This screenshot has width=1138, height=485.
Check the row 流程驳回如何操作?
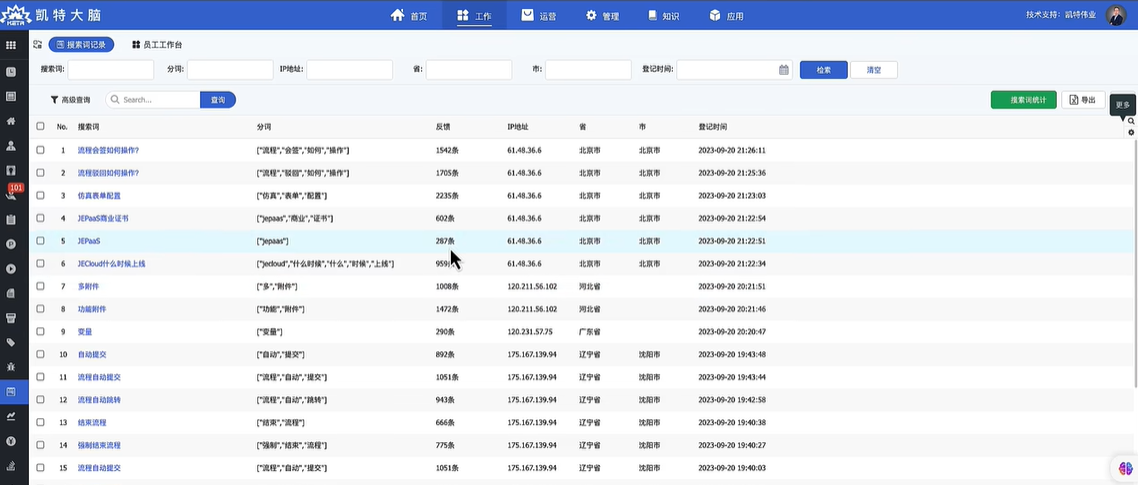(x=41, y=173)
